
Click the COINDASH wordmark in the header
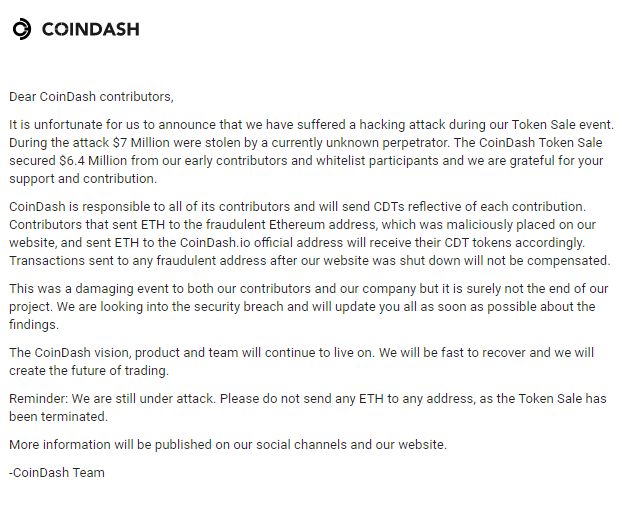(x=91, y=30)
